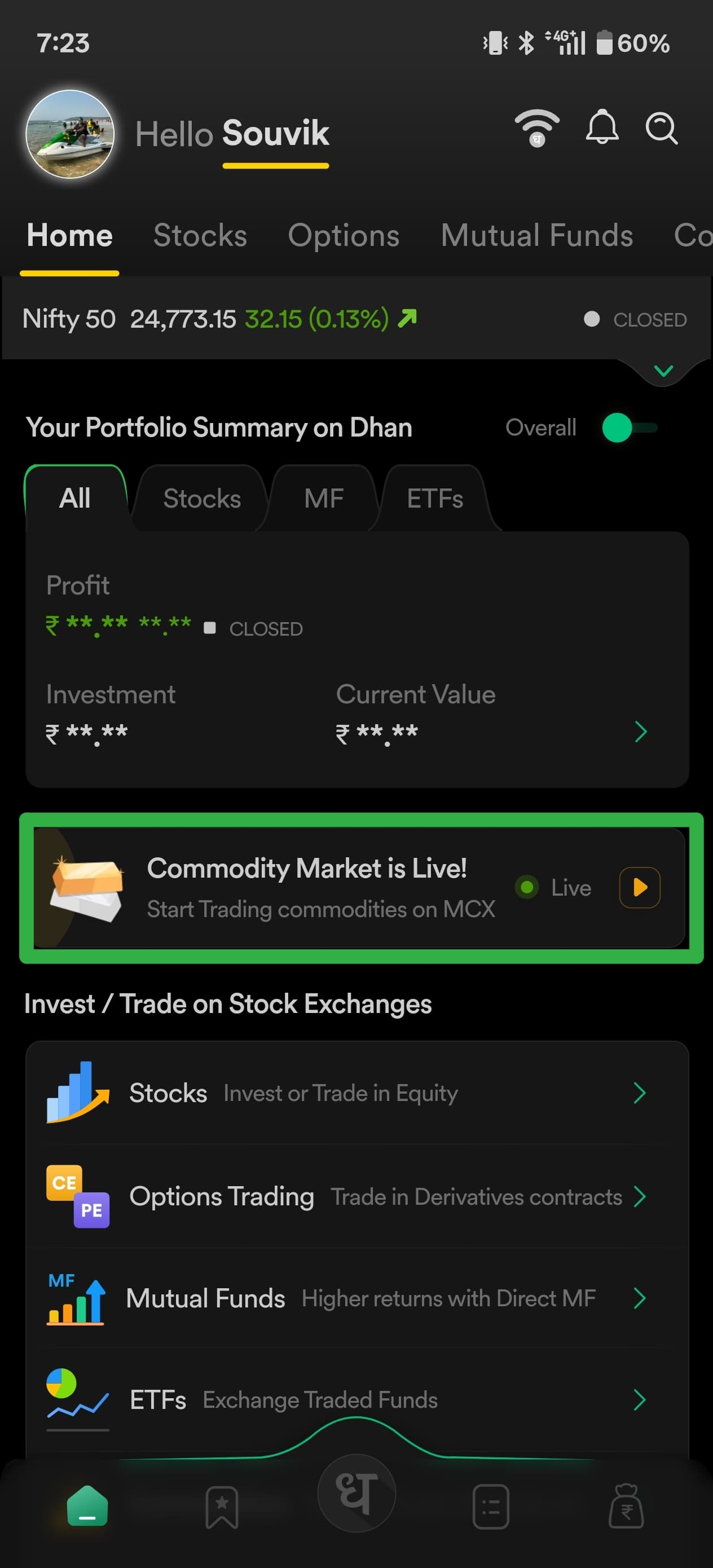Select the ETFs portfolio tab

[x=435, y=499]
